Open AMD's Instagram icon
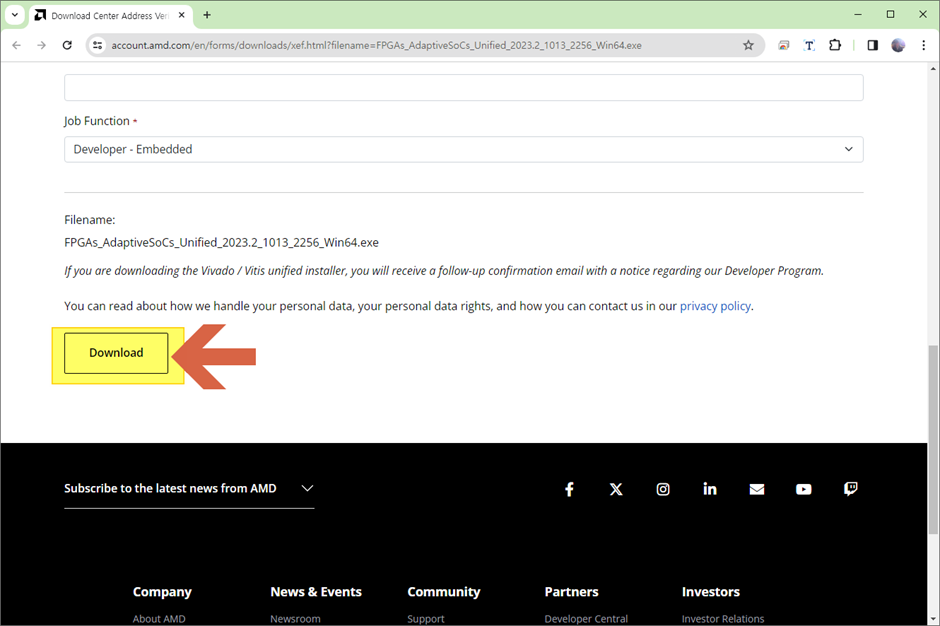The image size is (940, 626). pos(663,489)
